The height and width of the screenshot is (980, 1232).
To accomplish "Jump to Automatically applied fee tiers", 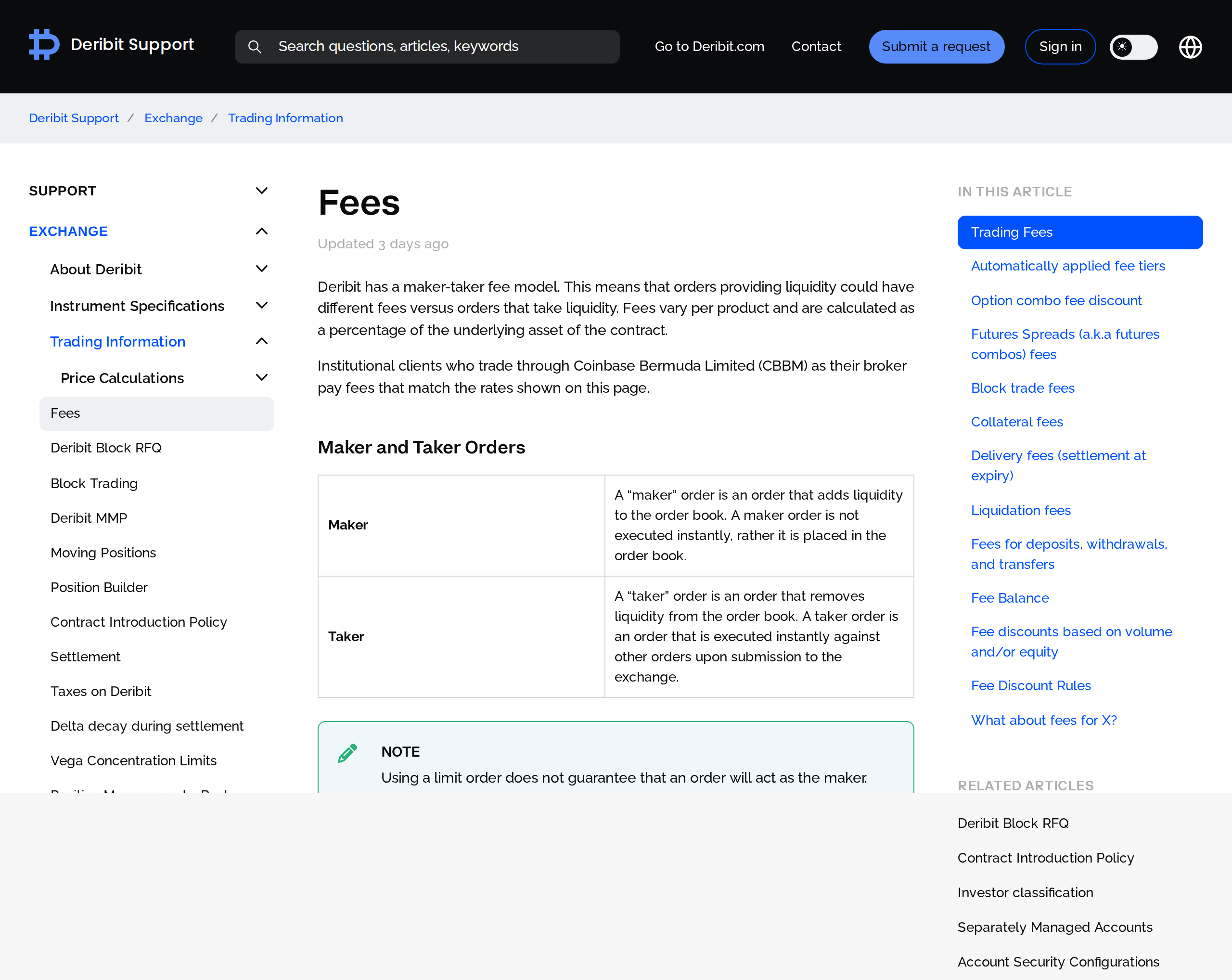I will (1067, 266).
